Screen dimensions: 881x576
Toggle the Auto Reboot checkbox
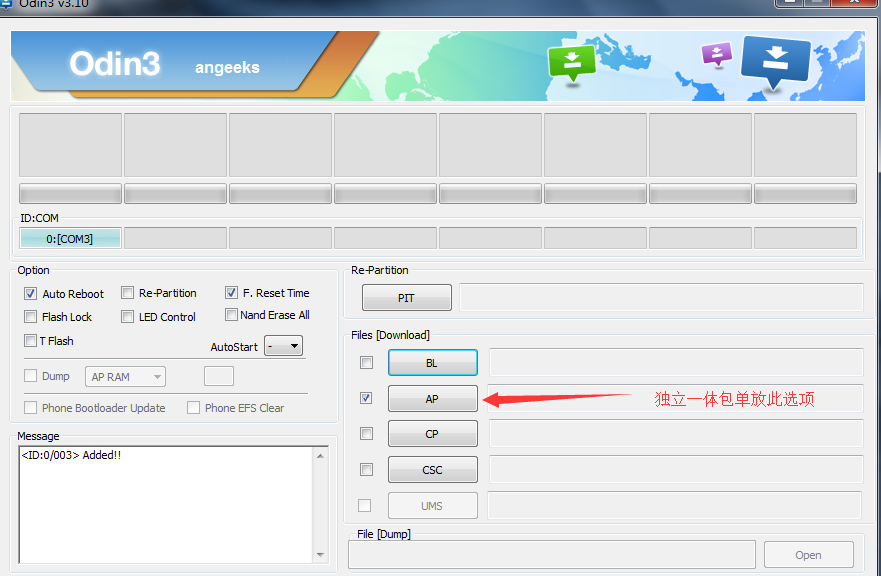coord(30,293)
